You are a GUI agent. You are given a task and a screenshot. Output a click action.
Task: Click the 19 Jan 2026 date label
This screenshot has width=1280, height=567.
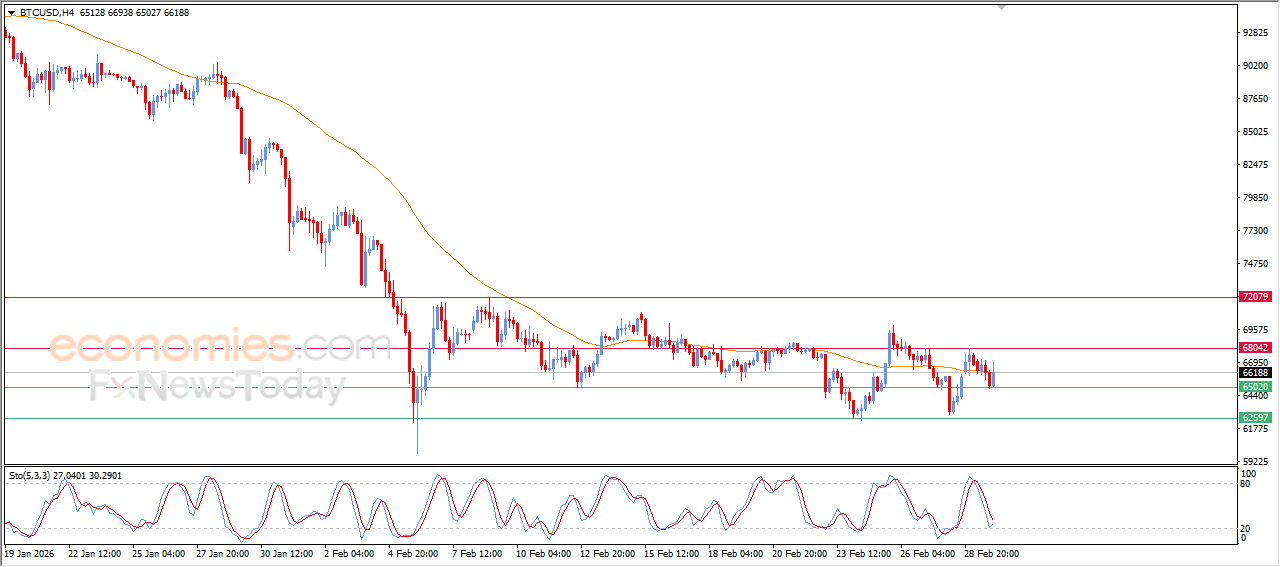pyautogui.click(x=31, y=553)
